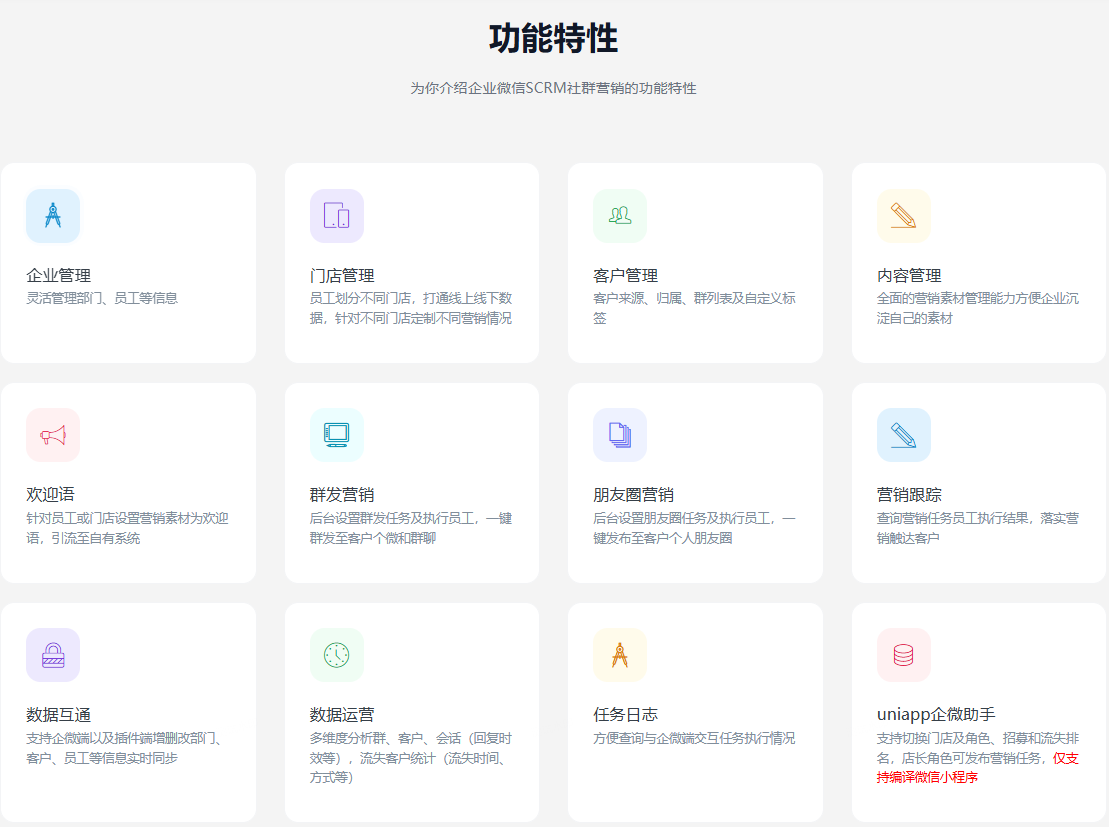Select the 群发营销 heading

[x=342, y=494]
